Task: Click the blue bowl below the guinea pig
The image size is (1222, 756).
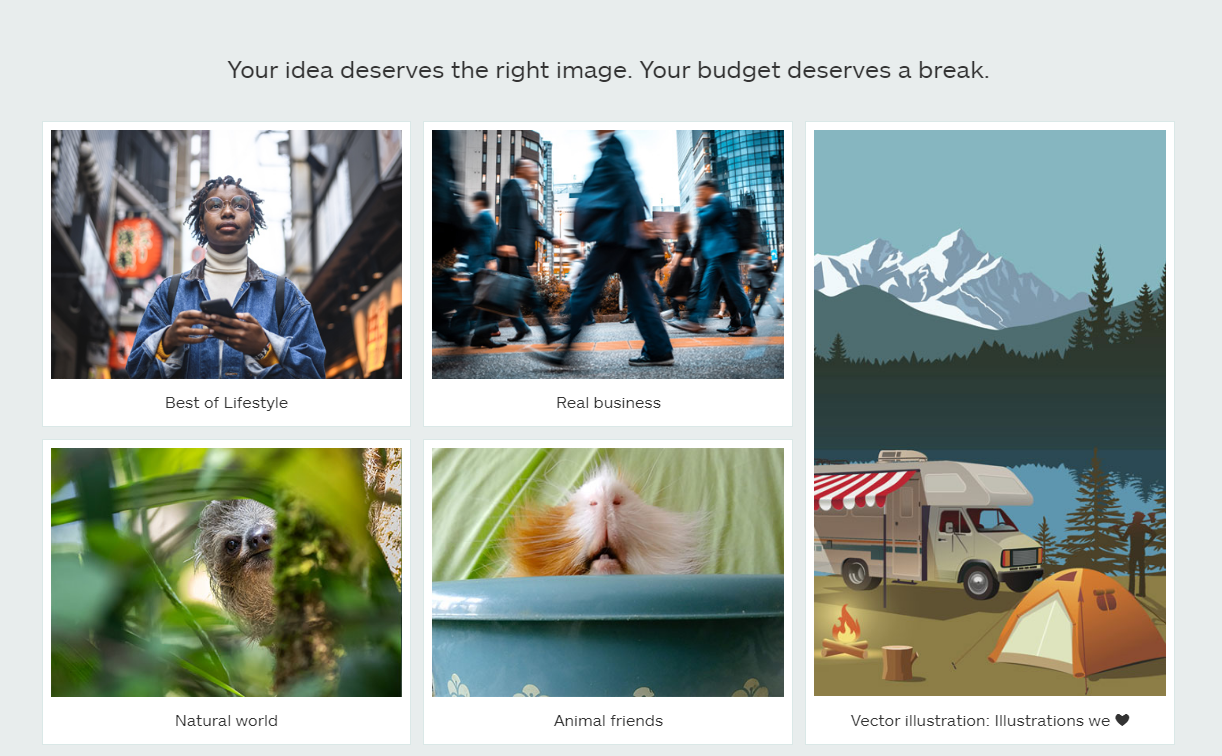Action: [608, 636]
